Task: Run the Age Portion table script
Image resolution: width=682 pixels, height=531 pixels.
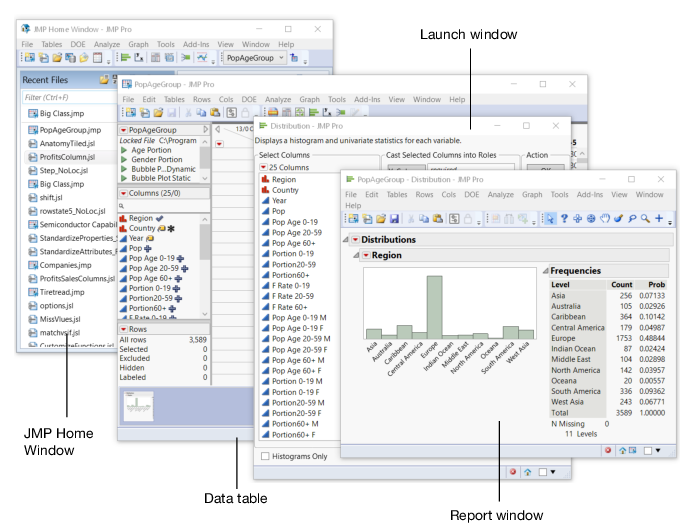Action: click(x=124, y=150)
